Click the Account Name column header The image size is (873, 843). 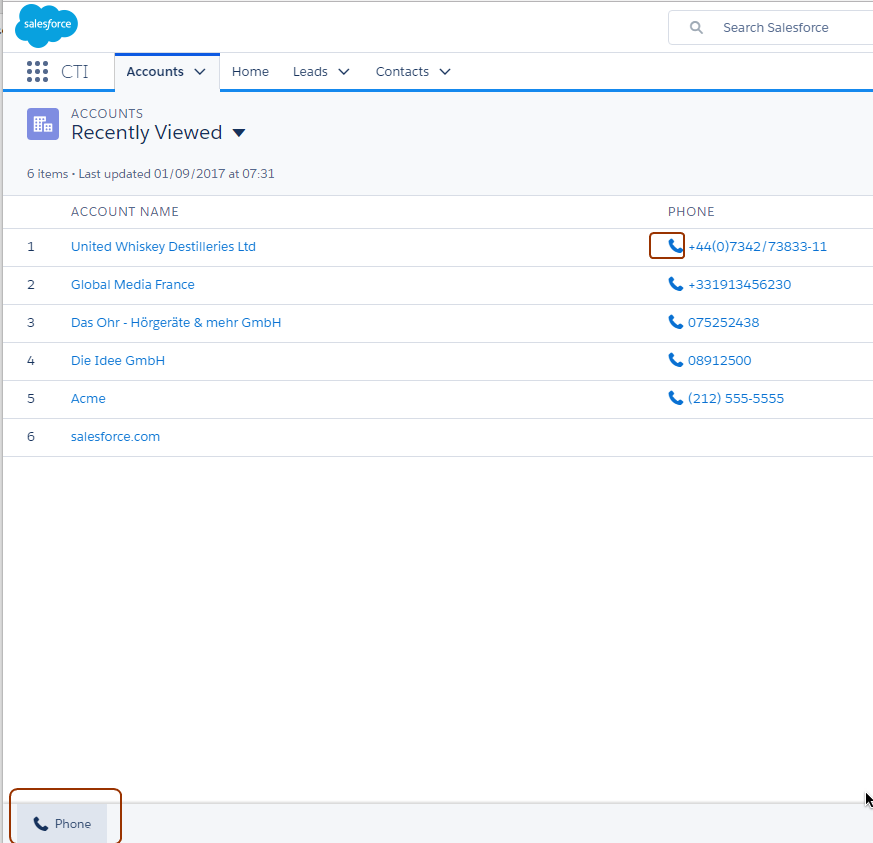coord(125,212)
